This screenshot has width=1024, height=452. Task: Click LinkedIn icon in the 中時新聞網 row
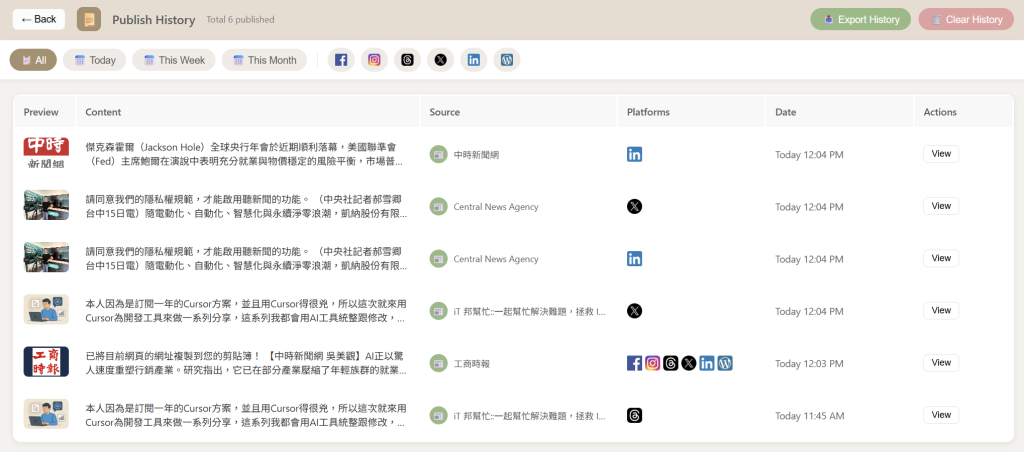pyautogui.click(x=634, y=154)
